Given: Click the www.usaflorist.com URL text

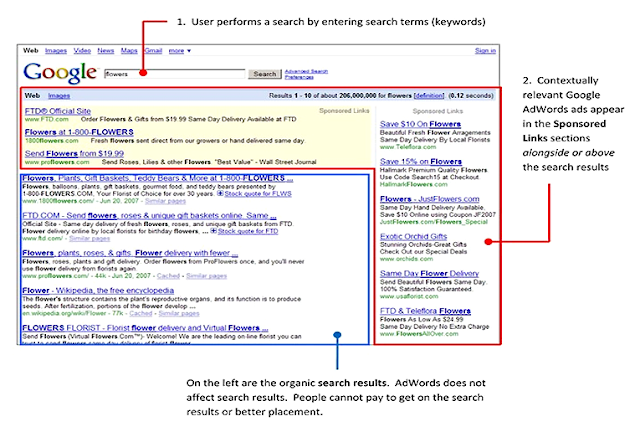Looking at the screenshot, I should click(409, 296).
